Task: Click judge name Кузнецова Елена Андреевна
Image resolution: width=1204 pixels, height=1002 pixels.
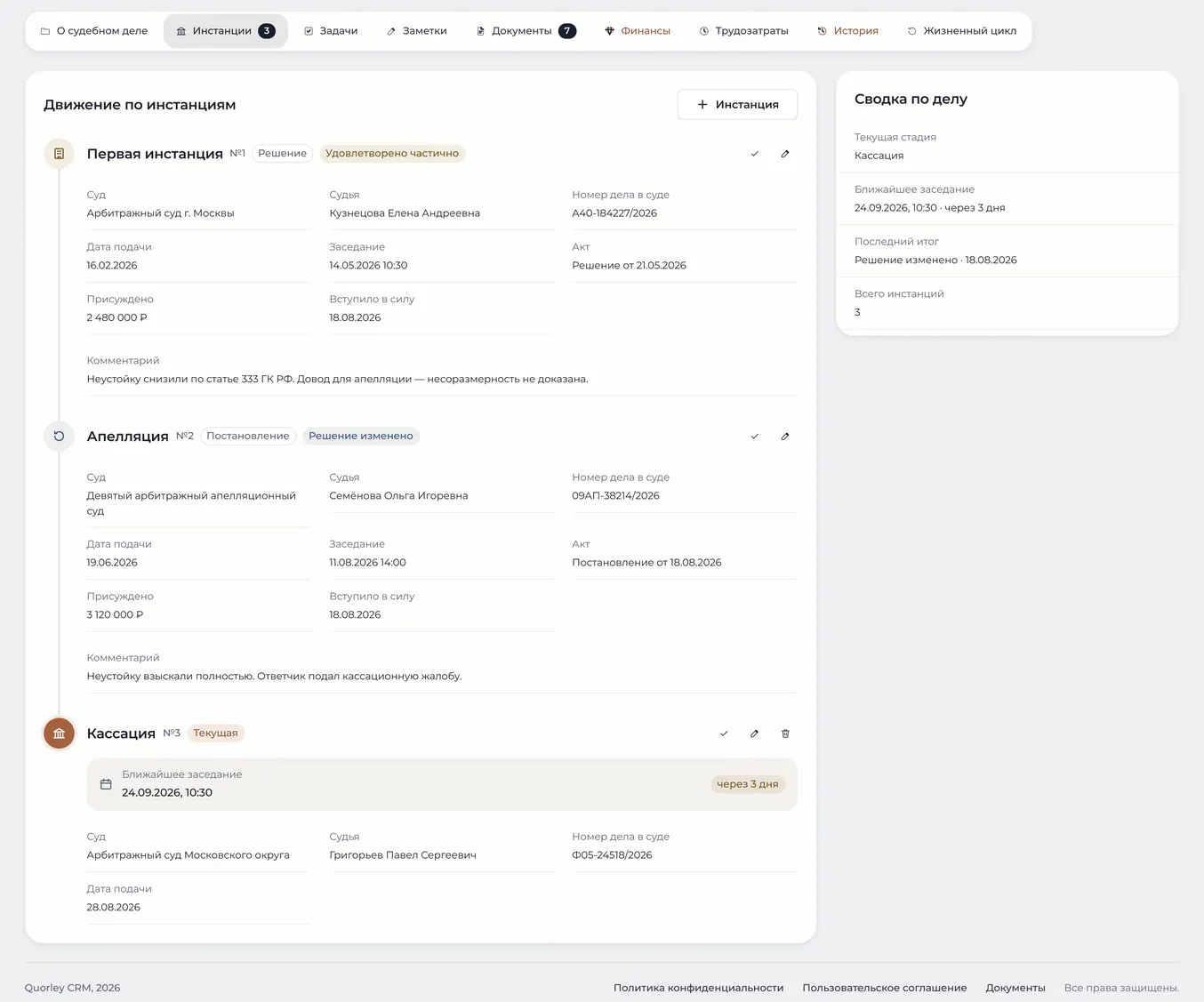Action: tap(405, 213)
